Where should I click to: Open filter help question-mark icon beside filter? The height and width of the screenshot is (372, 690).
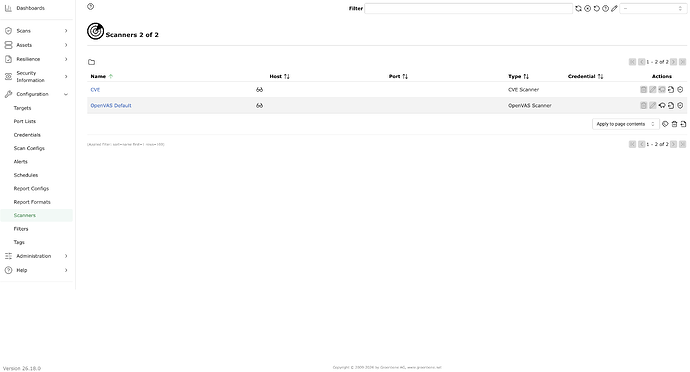point(606,8)
